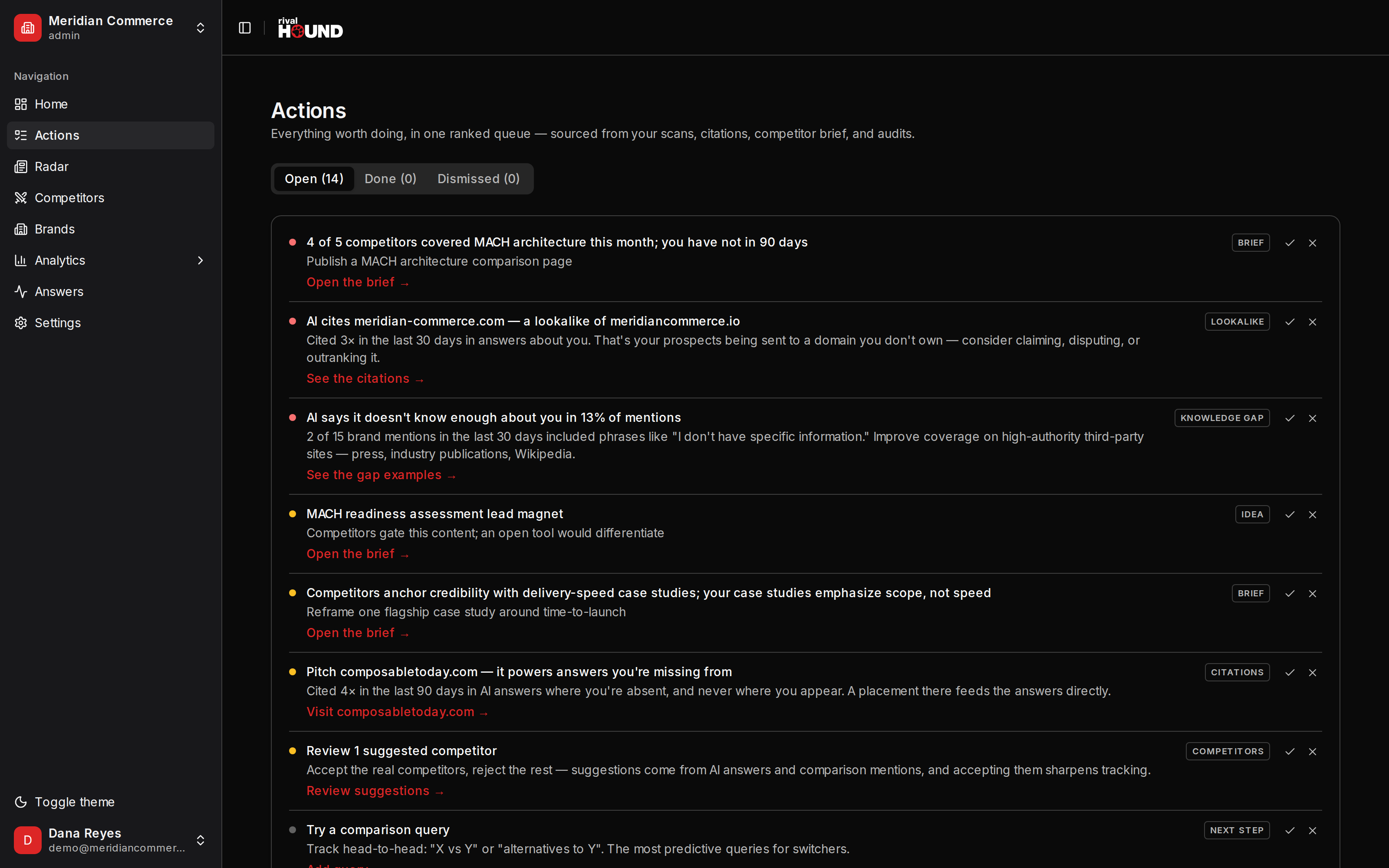
Task: Switch to the Dismissed (0) tab
Action: click(x=479, y=178)
